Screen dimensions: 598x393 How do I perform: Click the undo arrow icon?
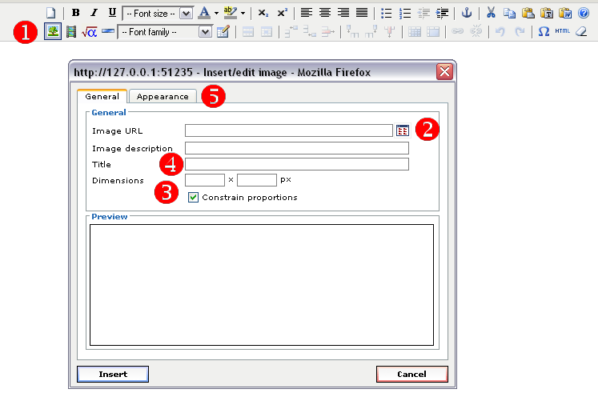[500, 32]
